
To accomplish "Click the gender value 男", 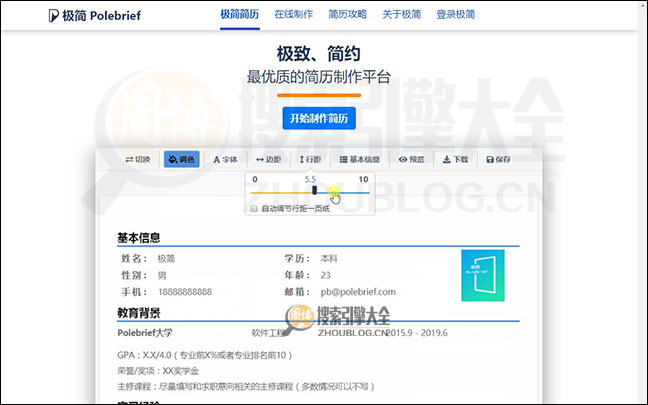I will click(x=162, y=275).
